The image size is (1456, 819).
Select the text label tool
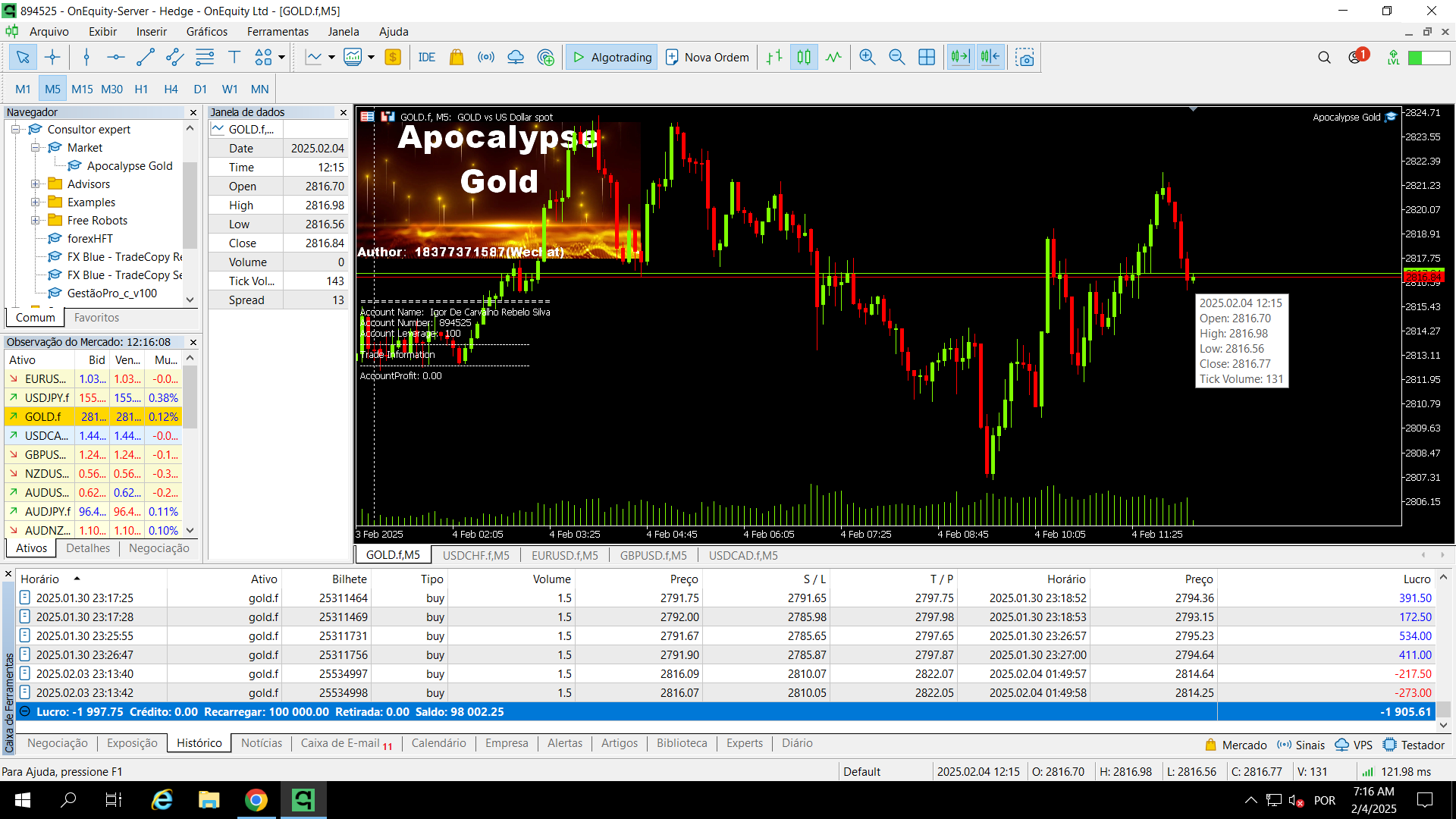tap(234, 58)
